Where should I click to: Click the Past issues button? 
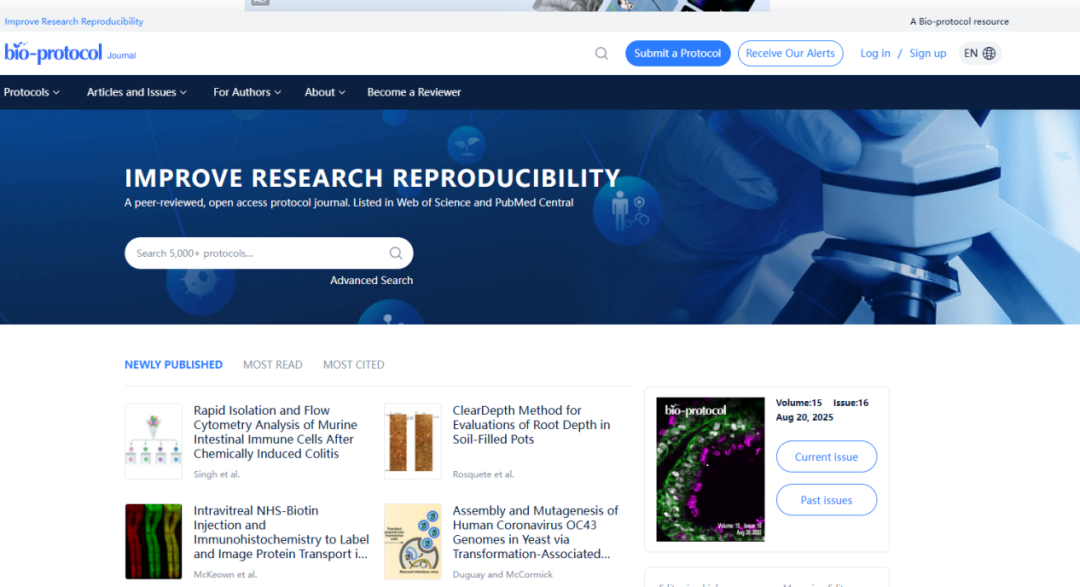(826, 500)
